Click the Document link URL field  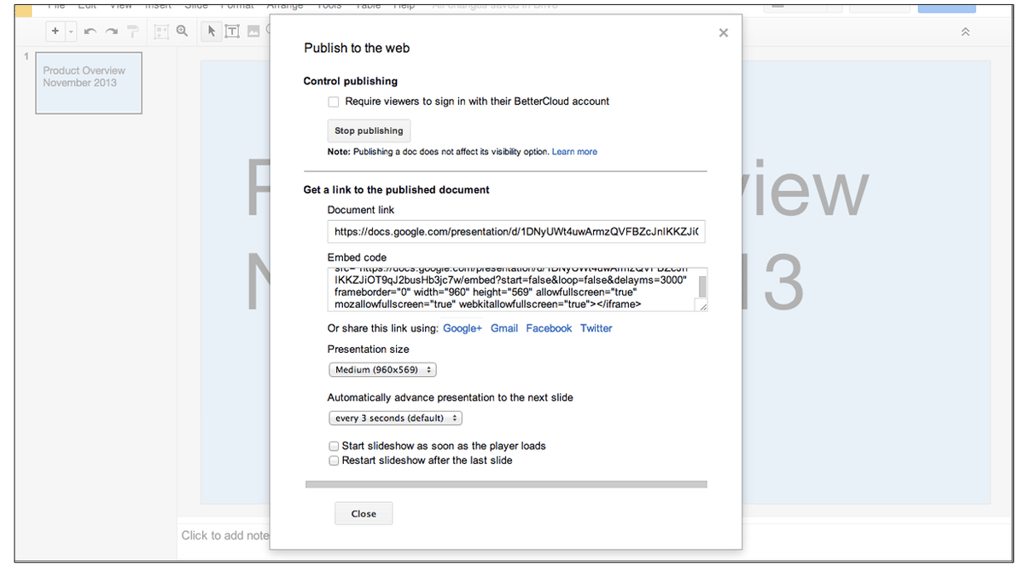tap(516, 232)
